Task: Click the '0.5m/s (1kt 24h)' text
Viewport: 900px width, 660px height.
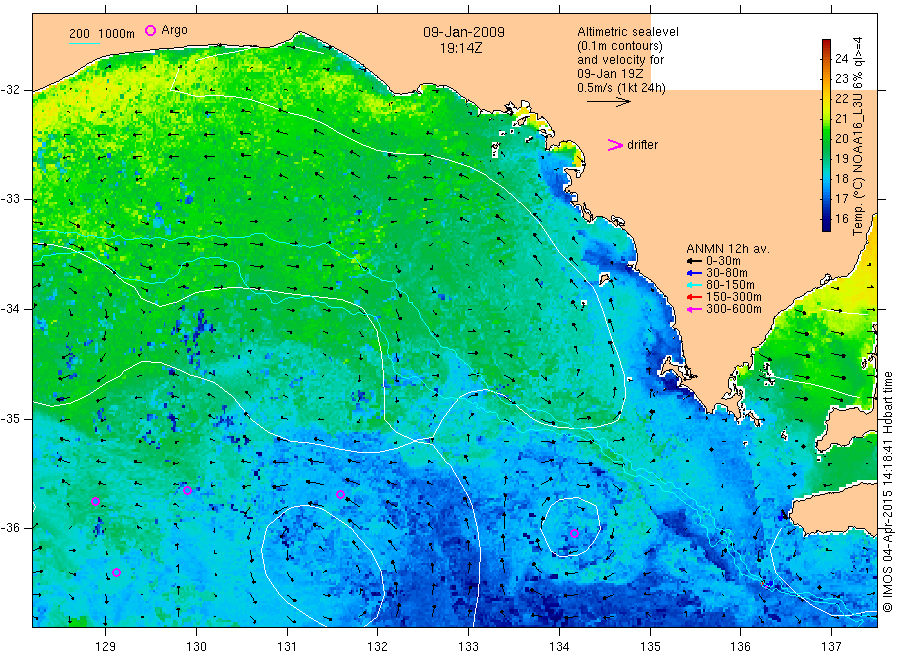Action: 622,88
